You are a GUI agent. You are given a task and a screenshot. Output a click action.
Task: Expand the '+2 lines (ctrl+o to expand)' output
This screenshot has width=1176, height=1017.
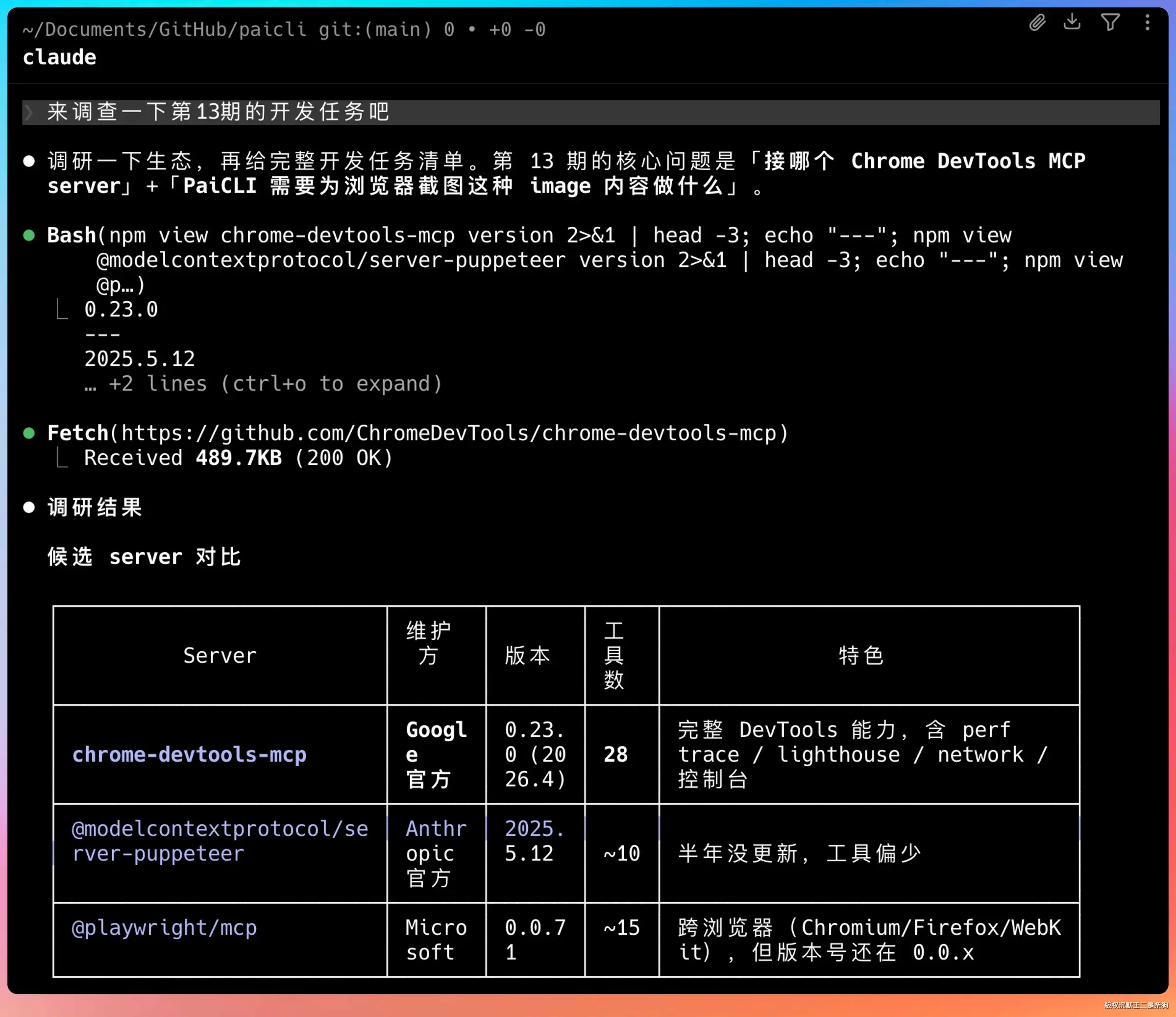[263, 384]
